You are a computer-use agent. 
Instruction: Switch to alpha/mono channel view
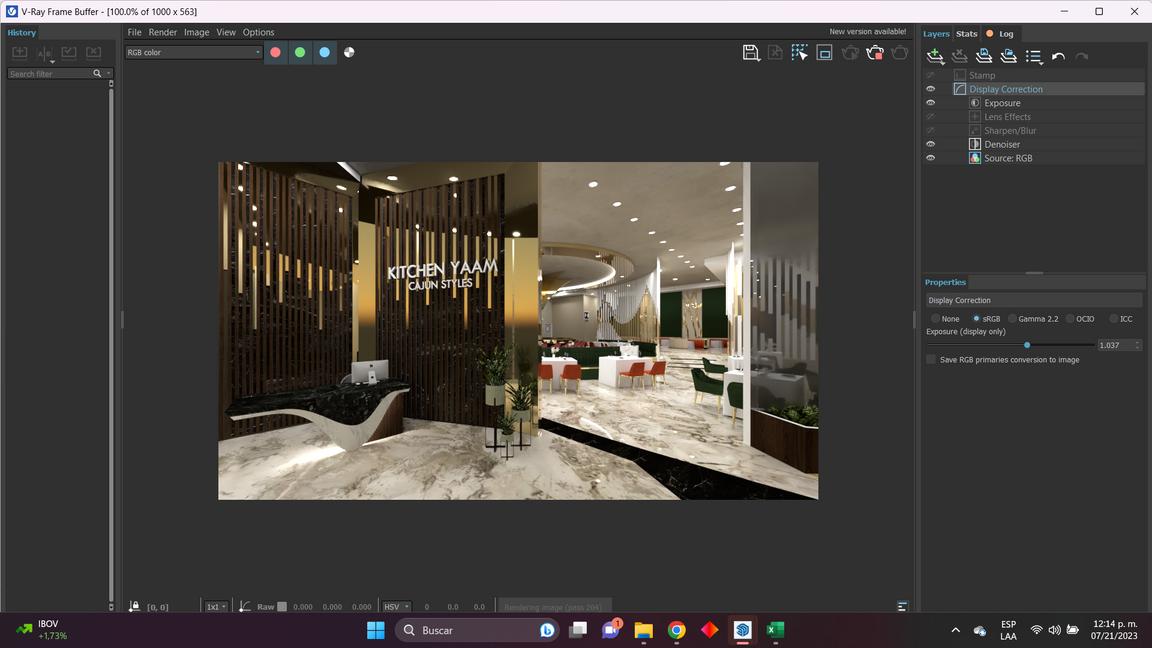pyautogui.click(x=349, y=52)
